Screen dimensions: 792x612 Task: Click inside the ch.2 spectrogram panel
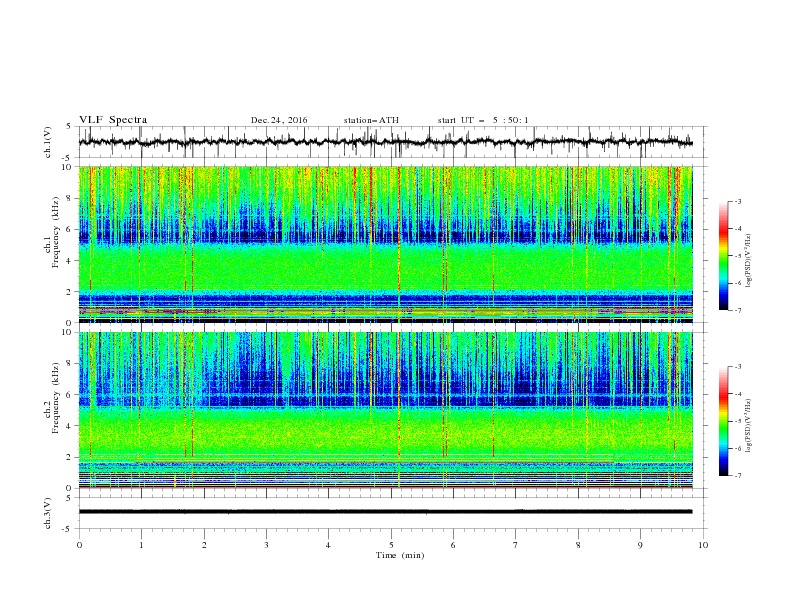coord(386,410)
